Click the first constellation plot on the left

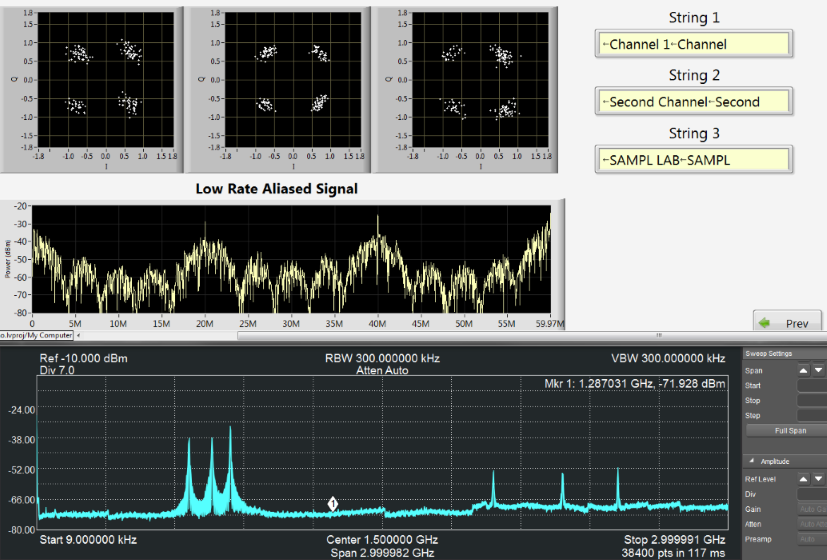click(x=93, y=78)
